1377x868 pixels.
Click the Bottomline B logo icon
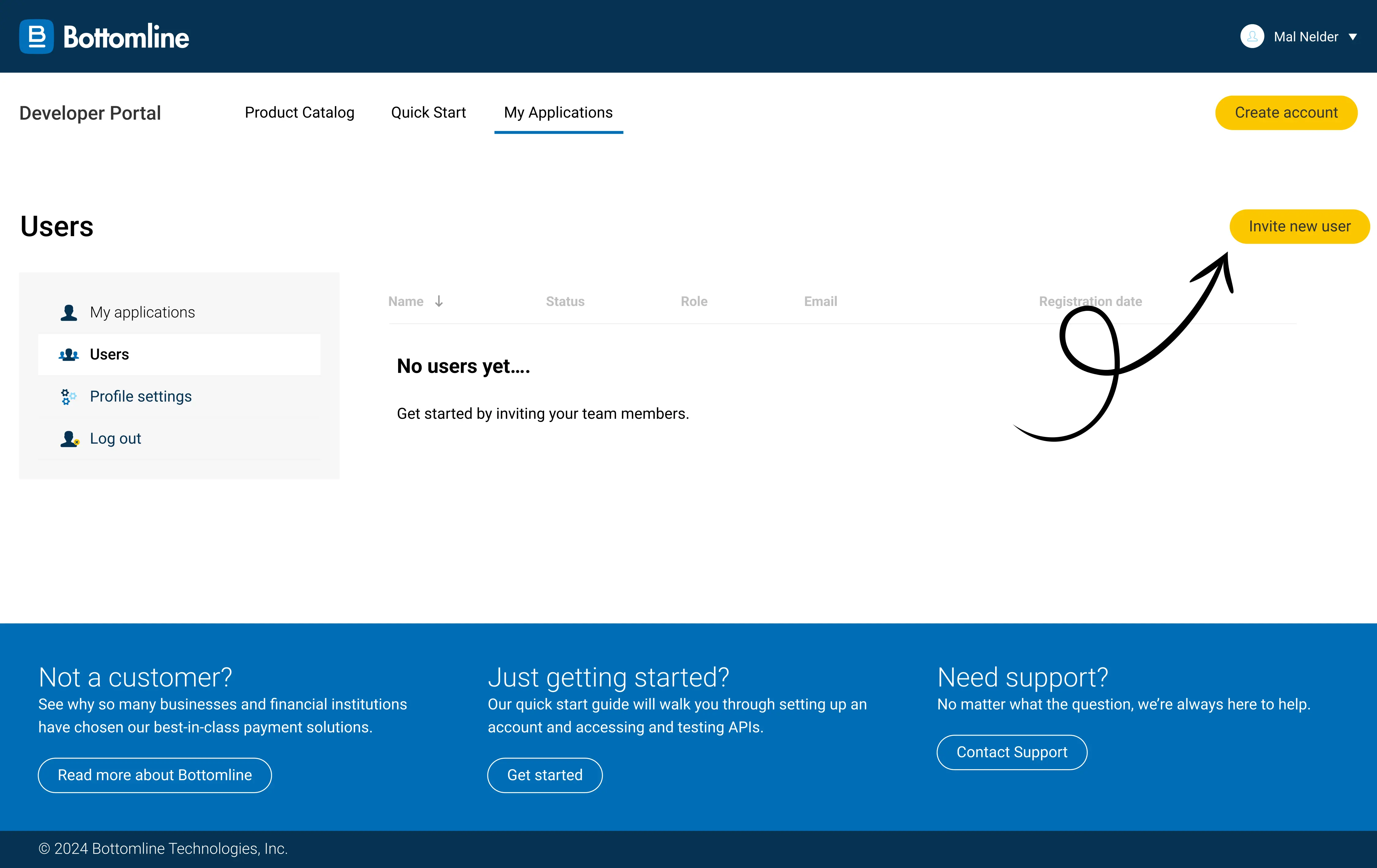pos(37,37)
